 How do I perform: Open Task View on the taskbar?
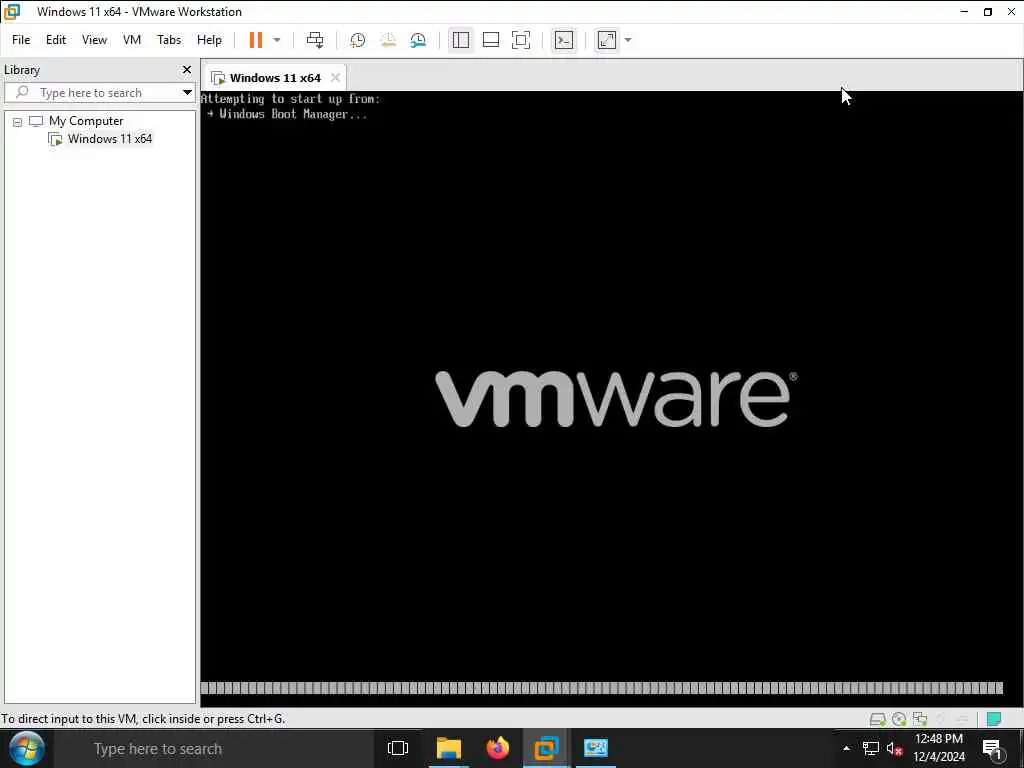(398, 748)
